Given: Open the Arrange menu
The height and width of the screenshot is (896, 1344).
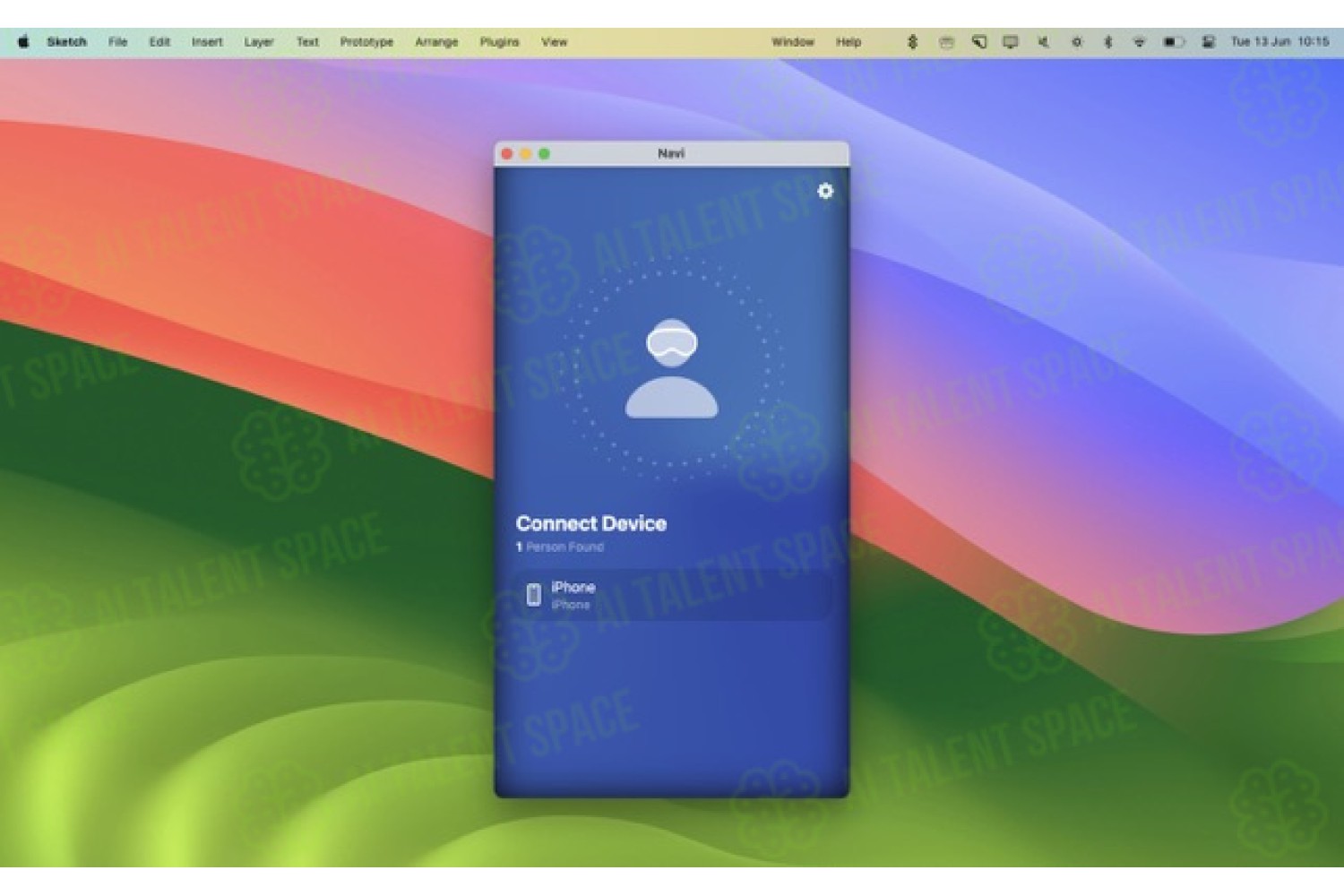Looking at the screenshot, I should pyautogui.click(x=436, y=41).
